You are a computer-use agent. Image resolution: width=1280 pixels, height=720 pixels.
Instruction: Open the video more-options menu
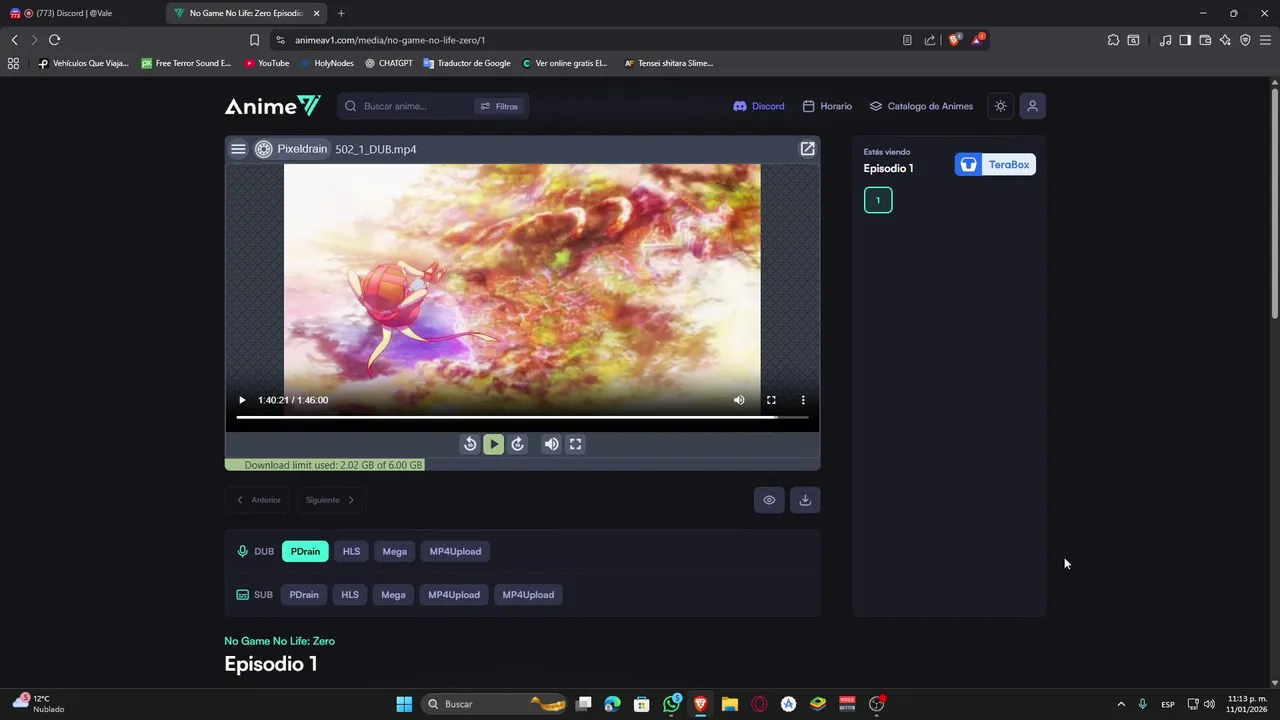[802, 400]
